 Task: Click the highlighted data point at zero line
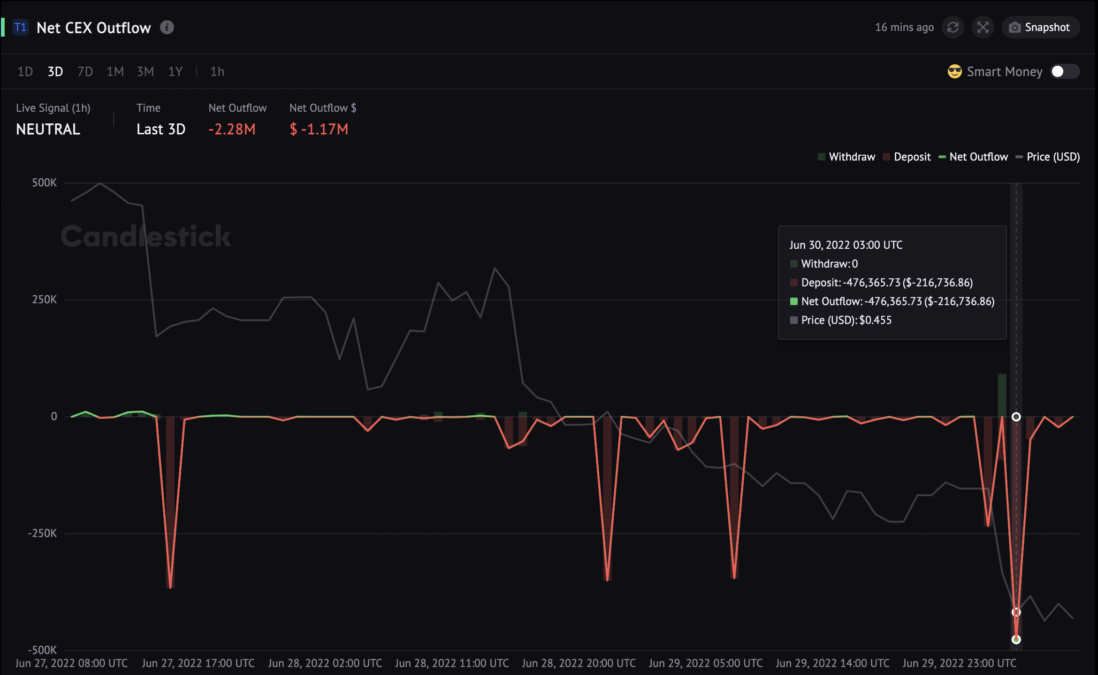coord(1016,417)
